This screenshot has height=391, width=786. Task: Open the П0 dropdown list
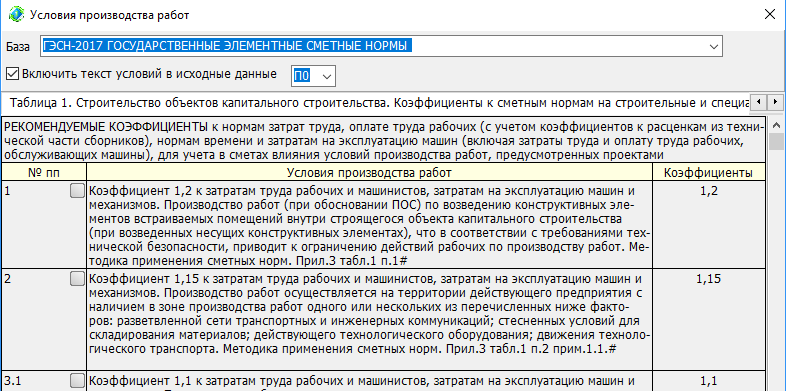[327, 76]
